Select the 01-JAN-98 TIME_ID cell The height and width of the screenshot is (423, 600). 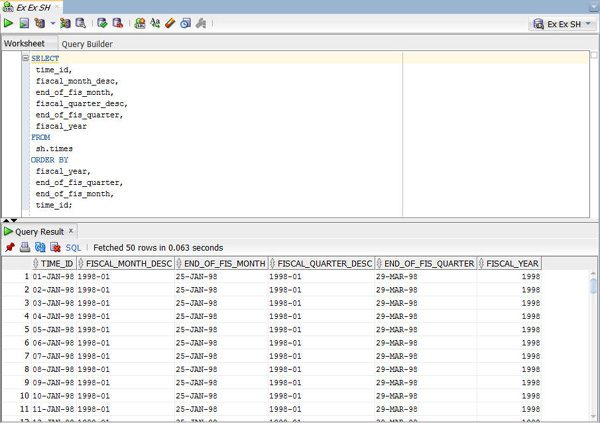click(x=53, y=277)
